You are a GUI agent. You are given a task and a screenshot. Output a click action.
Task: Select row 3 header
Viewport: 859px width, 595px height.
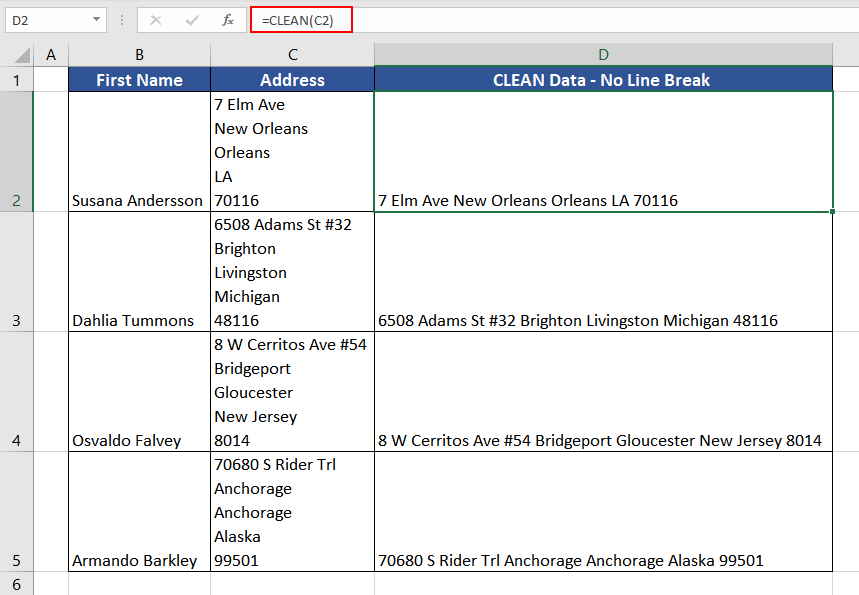point(16,272)
